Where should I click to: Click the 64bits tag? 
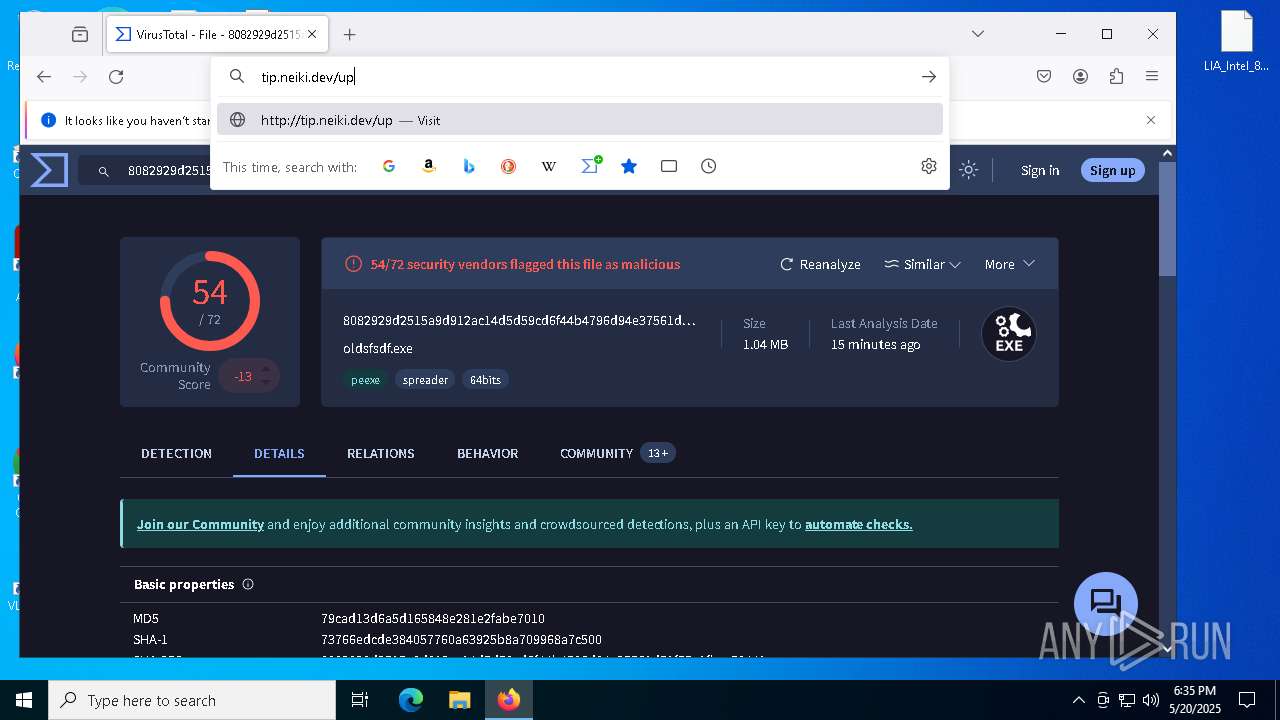click(x=485, y=380)
